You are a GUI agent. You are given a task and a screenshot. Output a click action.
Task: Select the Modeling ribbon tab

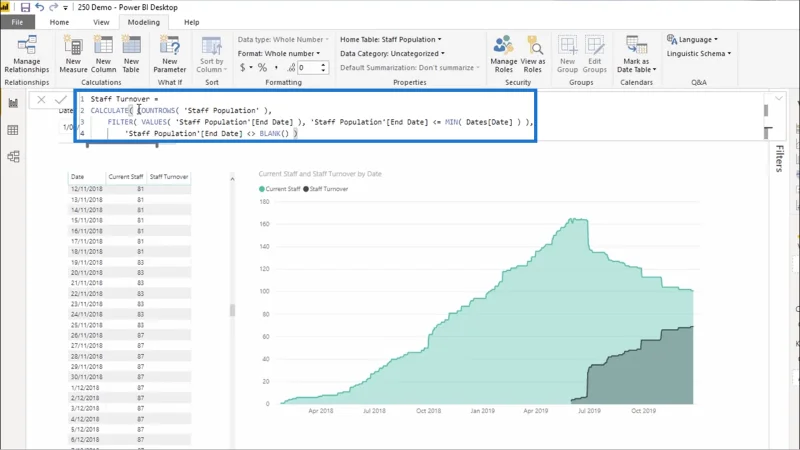143,22
